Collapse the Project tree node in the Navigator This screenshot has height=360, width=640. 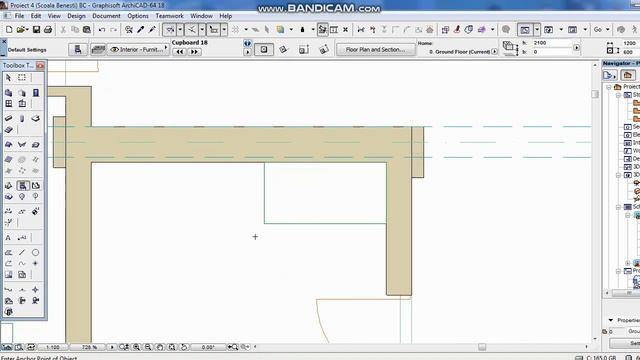click(609, 87)
